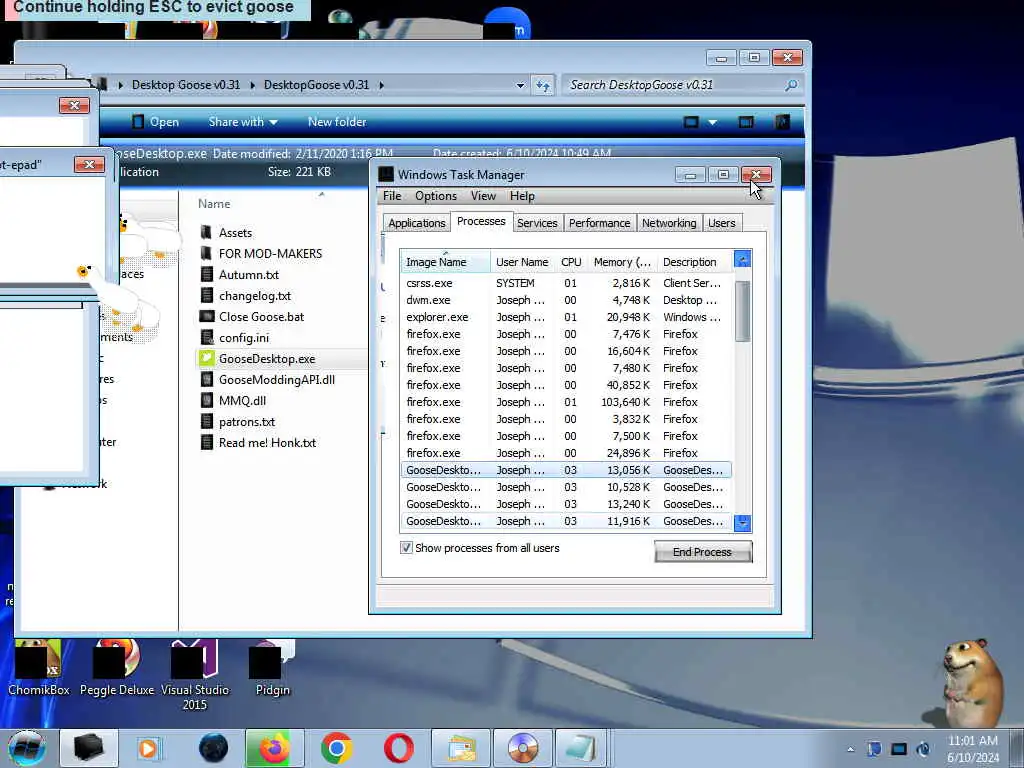The width and height of the screenshot is (1024, 768).
Task: Toggle Show processes from all users
Action: 406,548
